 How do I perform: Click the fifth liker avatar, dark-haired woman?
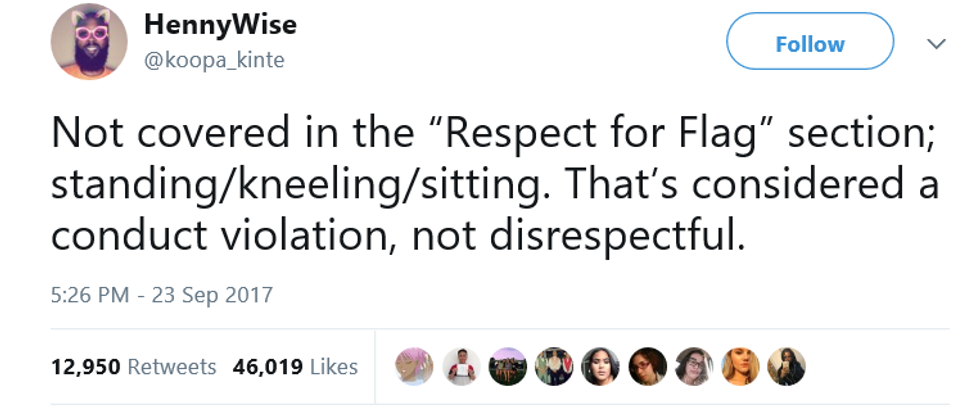click(x=600, y=367)
